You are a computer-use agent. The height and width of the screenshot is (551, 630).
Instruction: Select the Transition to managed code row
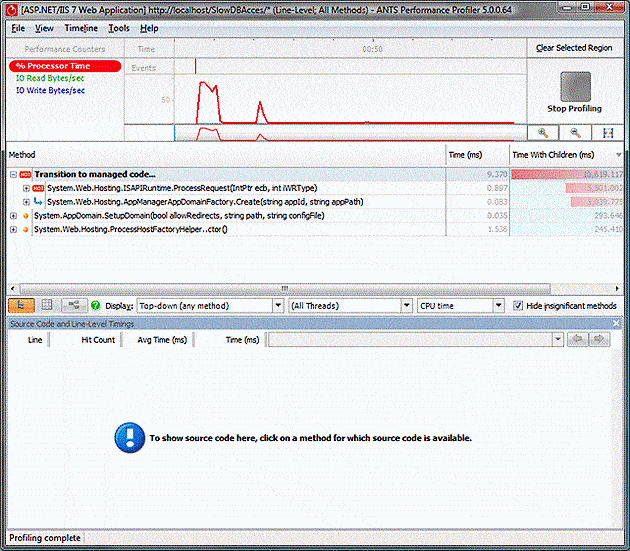point(315,174)
